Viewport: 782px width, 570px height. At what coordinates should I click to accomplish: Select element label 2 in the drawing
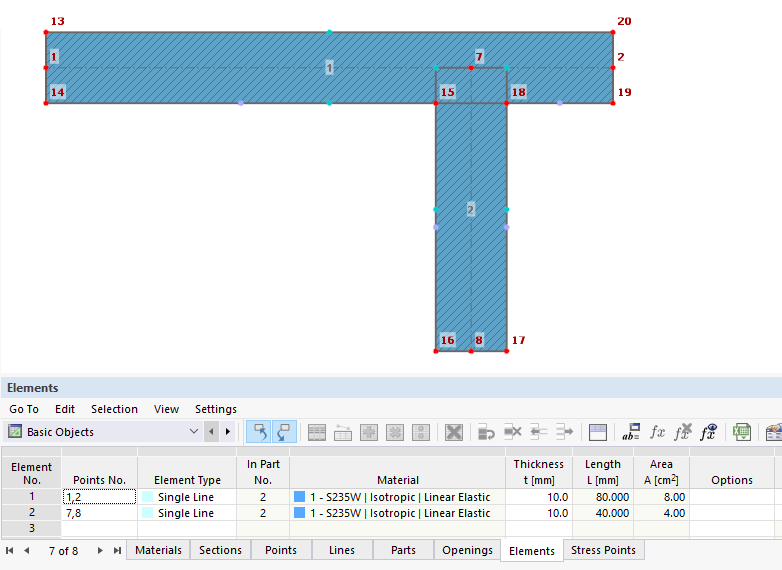pos(470,209)
